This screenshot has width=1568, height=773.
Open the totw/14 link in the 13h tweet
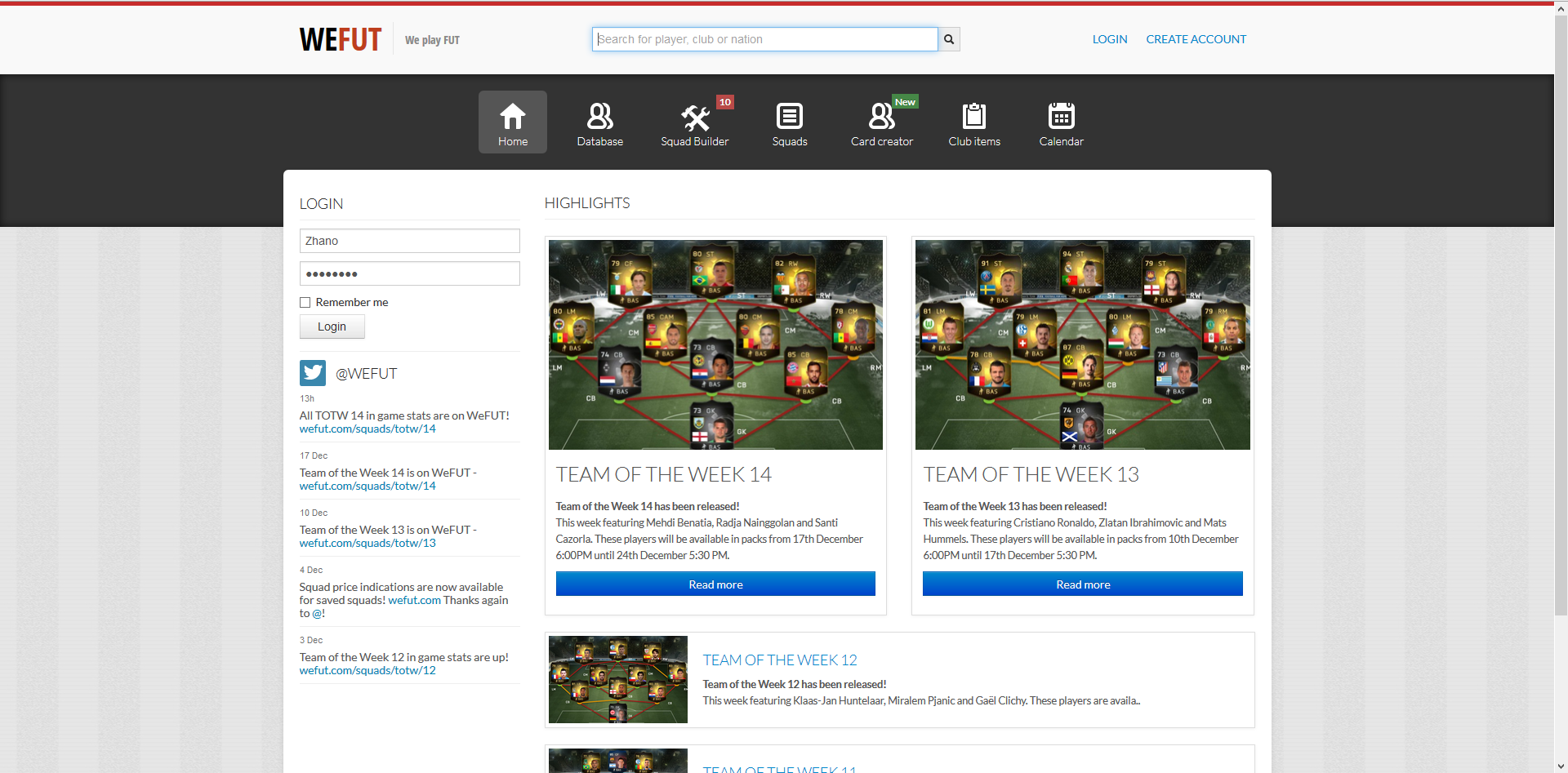367,429
